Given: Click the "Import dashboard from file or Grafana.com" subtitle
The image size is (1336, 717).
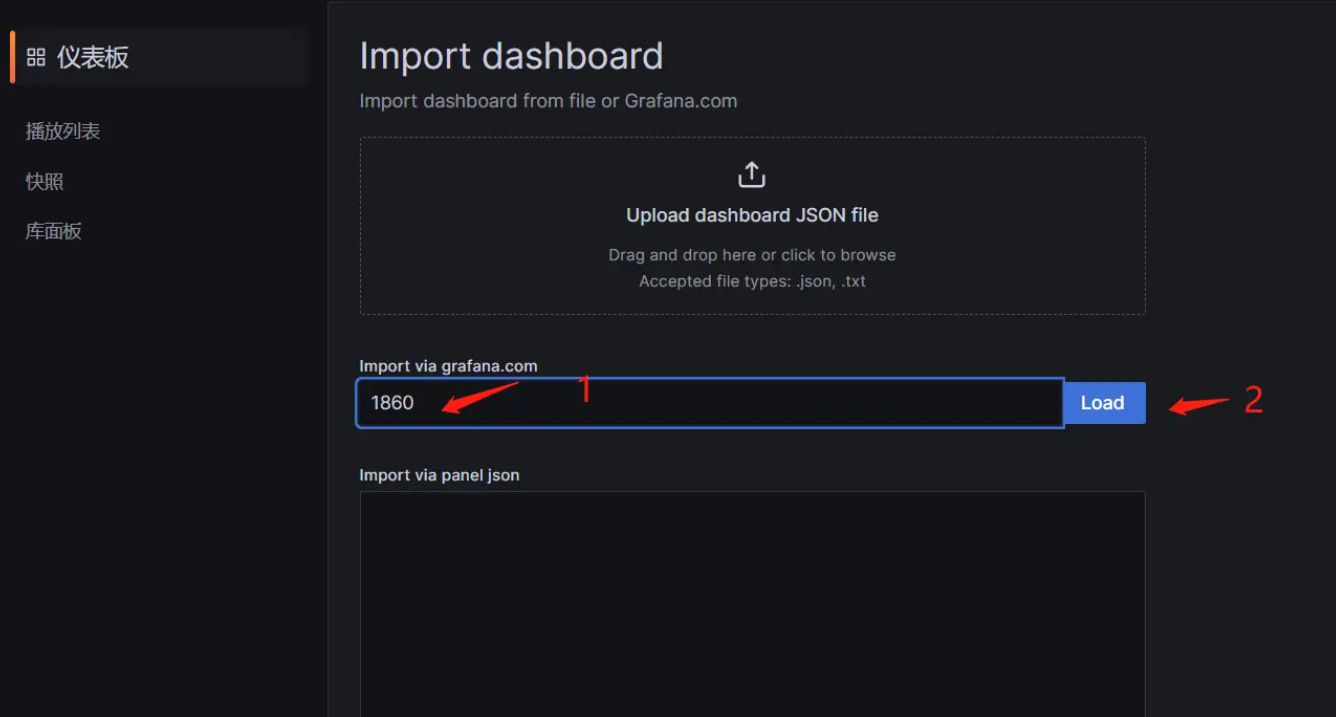Looking at the screenshot, I should (x=548, y=101).
